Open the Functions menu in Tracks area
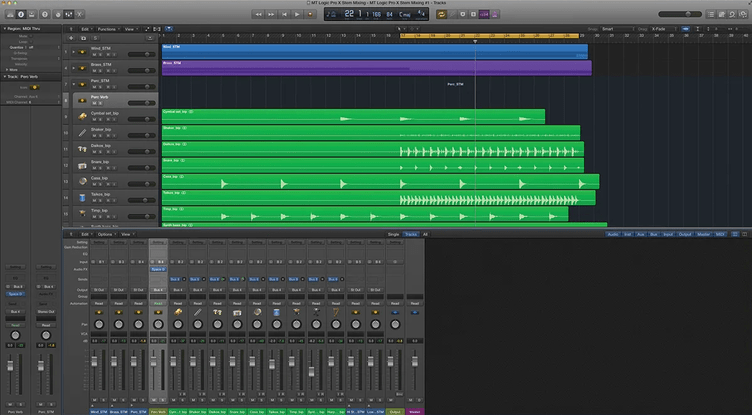752x415 pixels. click(x=108, y=29)
